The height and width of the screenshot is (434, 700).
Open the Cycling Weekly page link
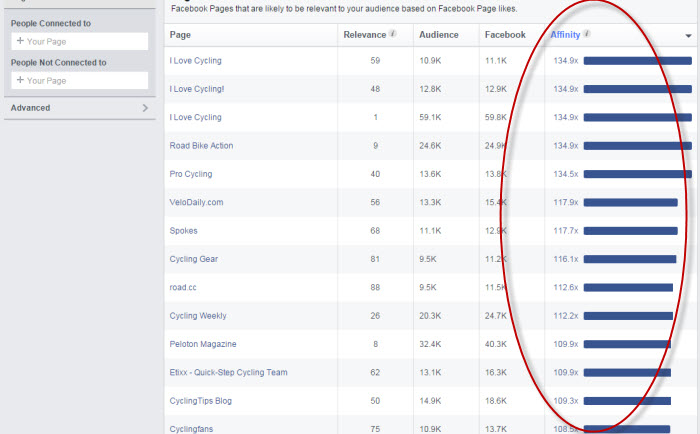(x=198, y=316)
